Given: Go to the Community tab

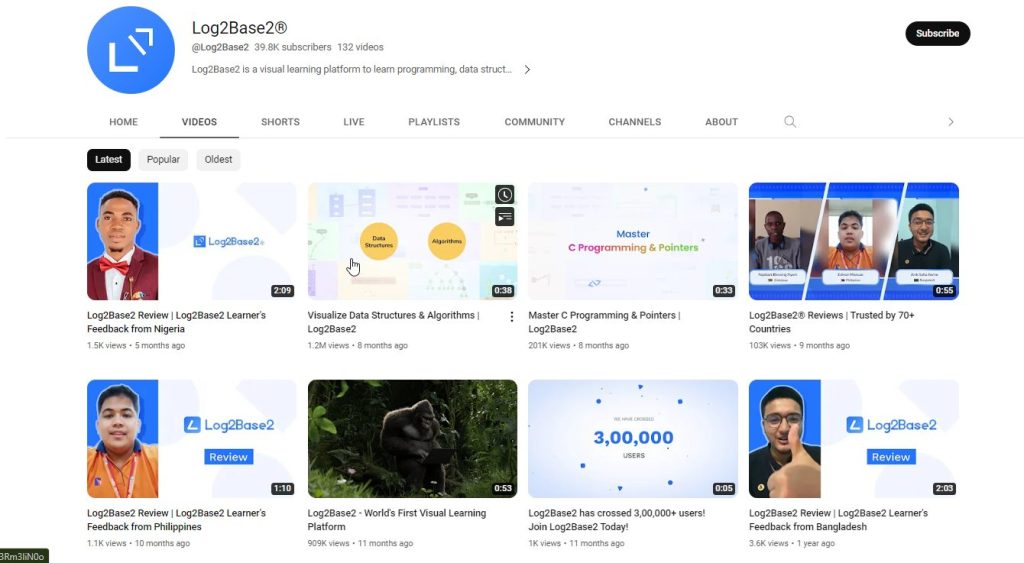Looking at the screenshot, I should [534, 122].
